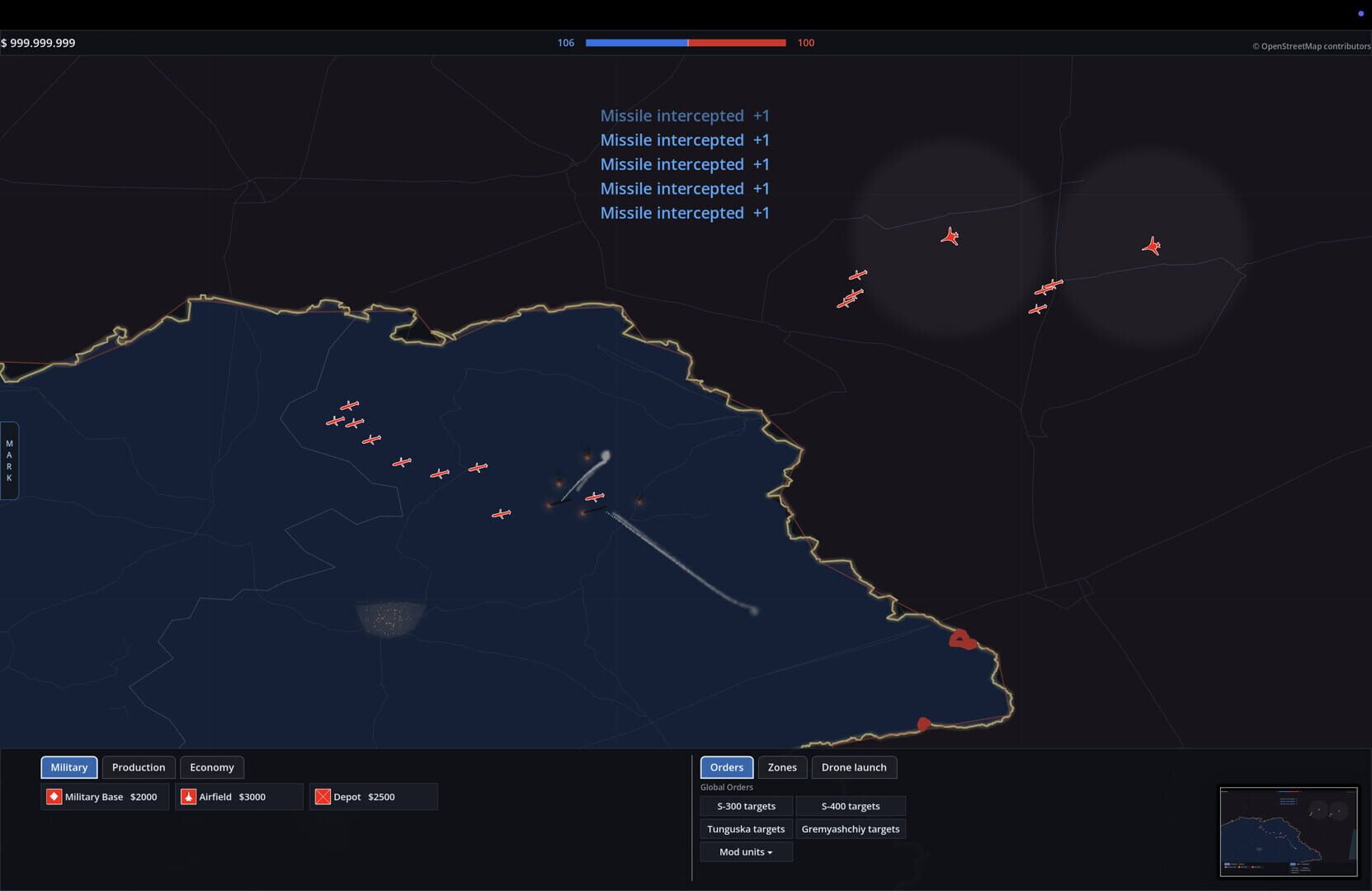Click the money balance $ 999.999.999
Image resolution: width=1372 pixels, height=891 pixels.
tap(38, 43)
